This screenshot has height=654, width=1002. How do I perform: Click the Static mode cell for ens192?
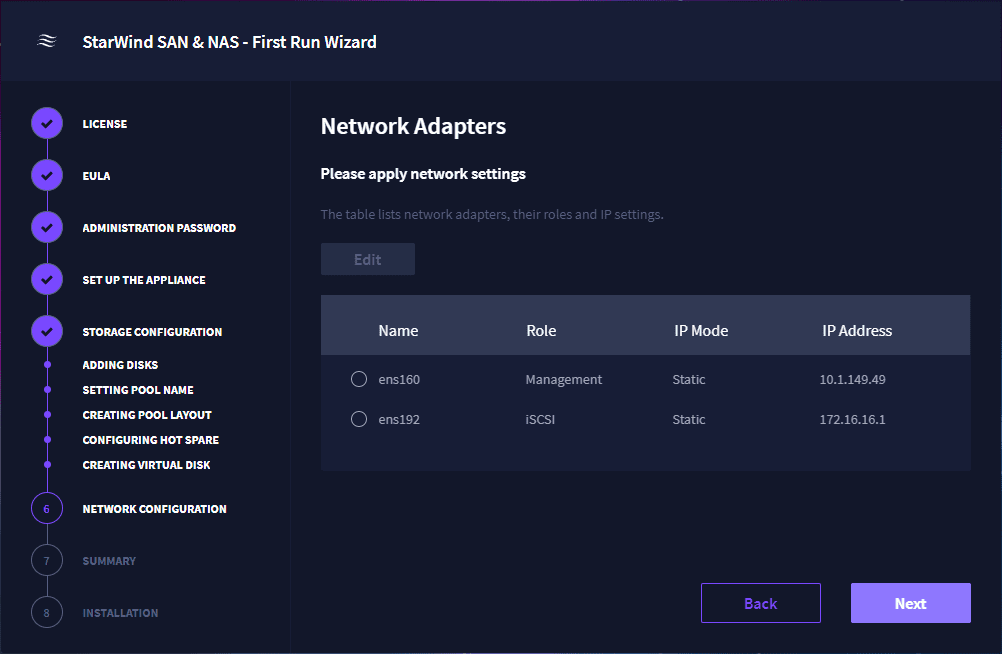point(689,419)
